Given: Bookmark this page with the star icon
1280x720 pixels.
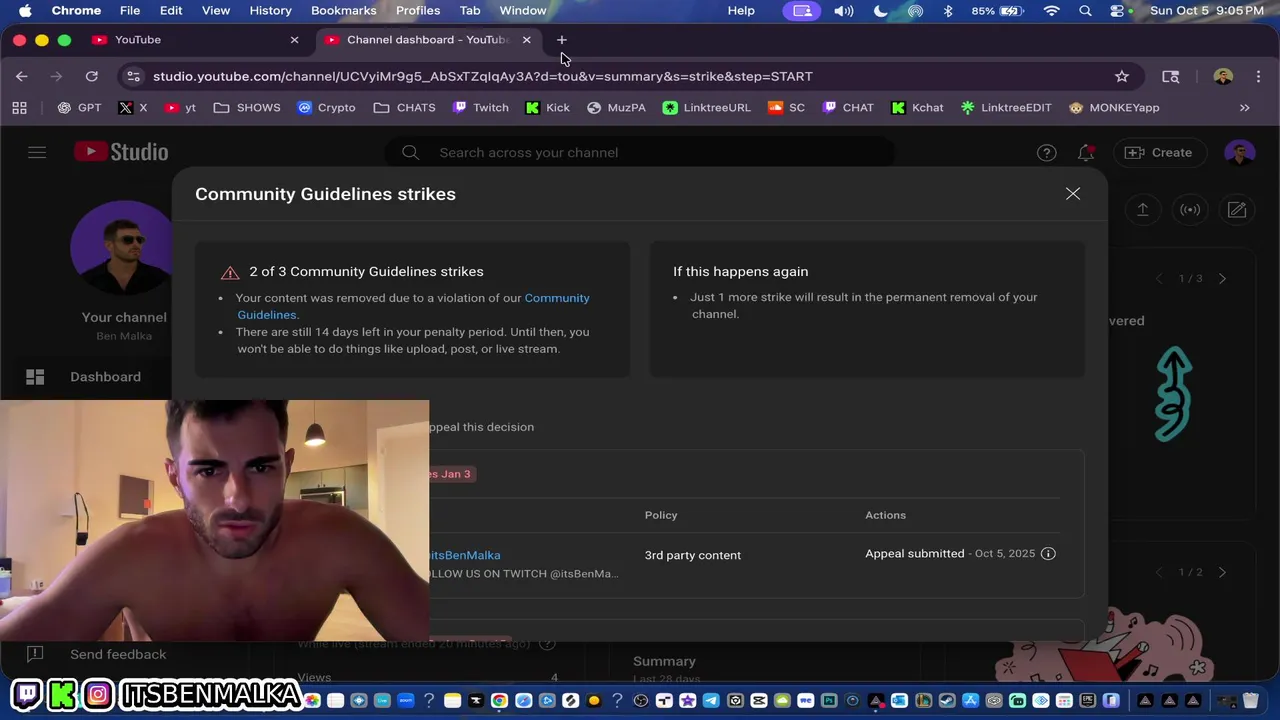Looking at the screenshot, I should click(x=1122, y=76).
